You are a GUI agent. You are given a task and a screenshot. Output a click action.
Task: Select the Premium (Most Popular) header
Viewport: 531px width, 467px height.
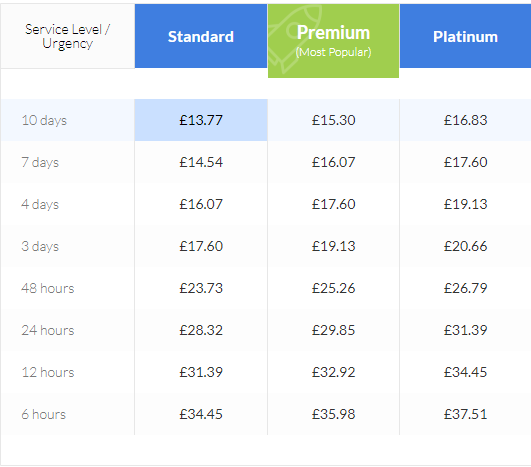333,41
